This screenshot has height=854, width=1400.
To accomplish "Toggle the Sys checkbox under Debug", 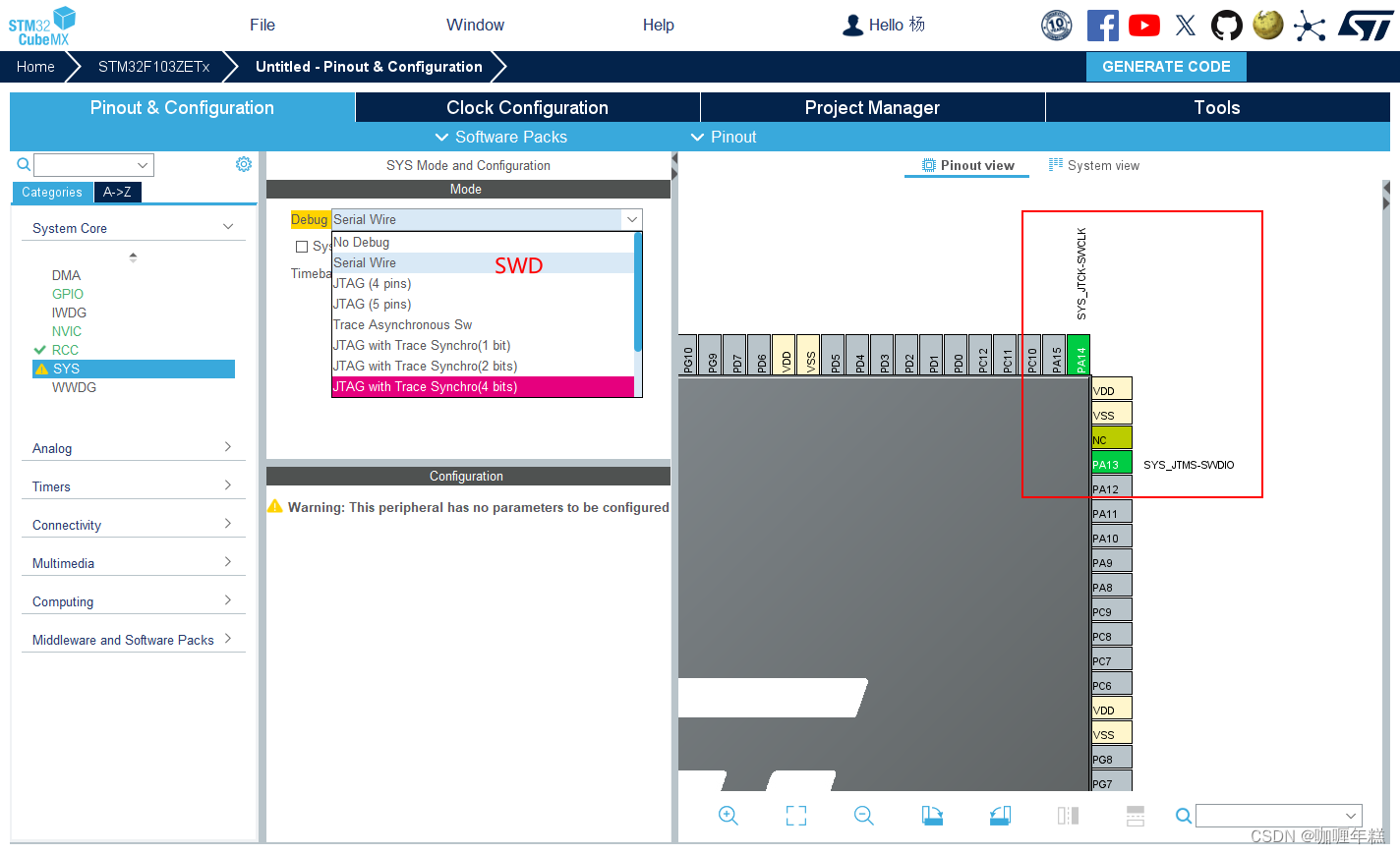I will click(302, 247).
